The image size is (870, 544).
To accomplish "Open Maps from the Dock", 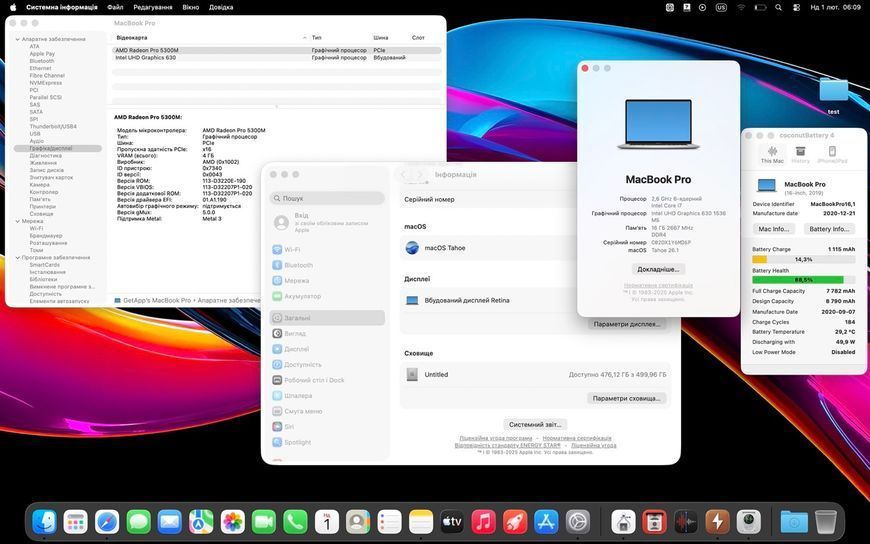I will (201, 522).
